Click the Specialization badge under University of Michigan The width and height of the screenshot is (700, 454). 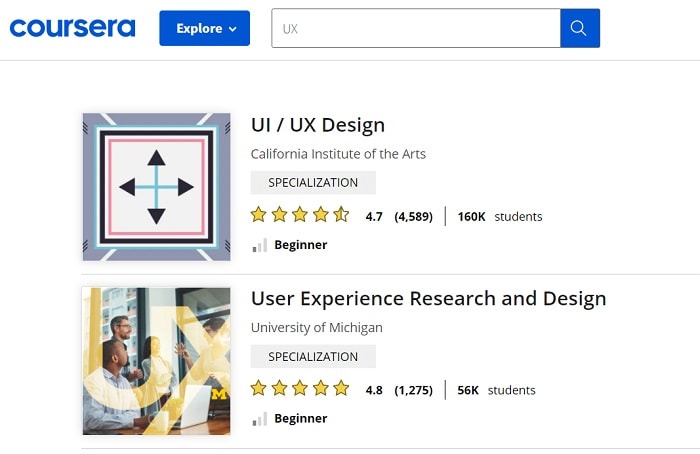pyautogui.click(x=313, y=357)
